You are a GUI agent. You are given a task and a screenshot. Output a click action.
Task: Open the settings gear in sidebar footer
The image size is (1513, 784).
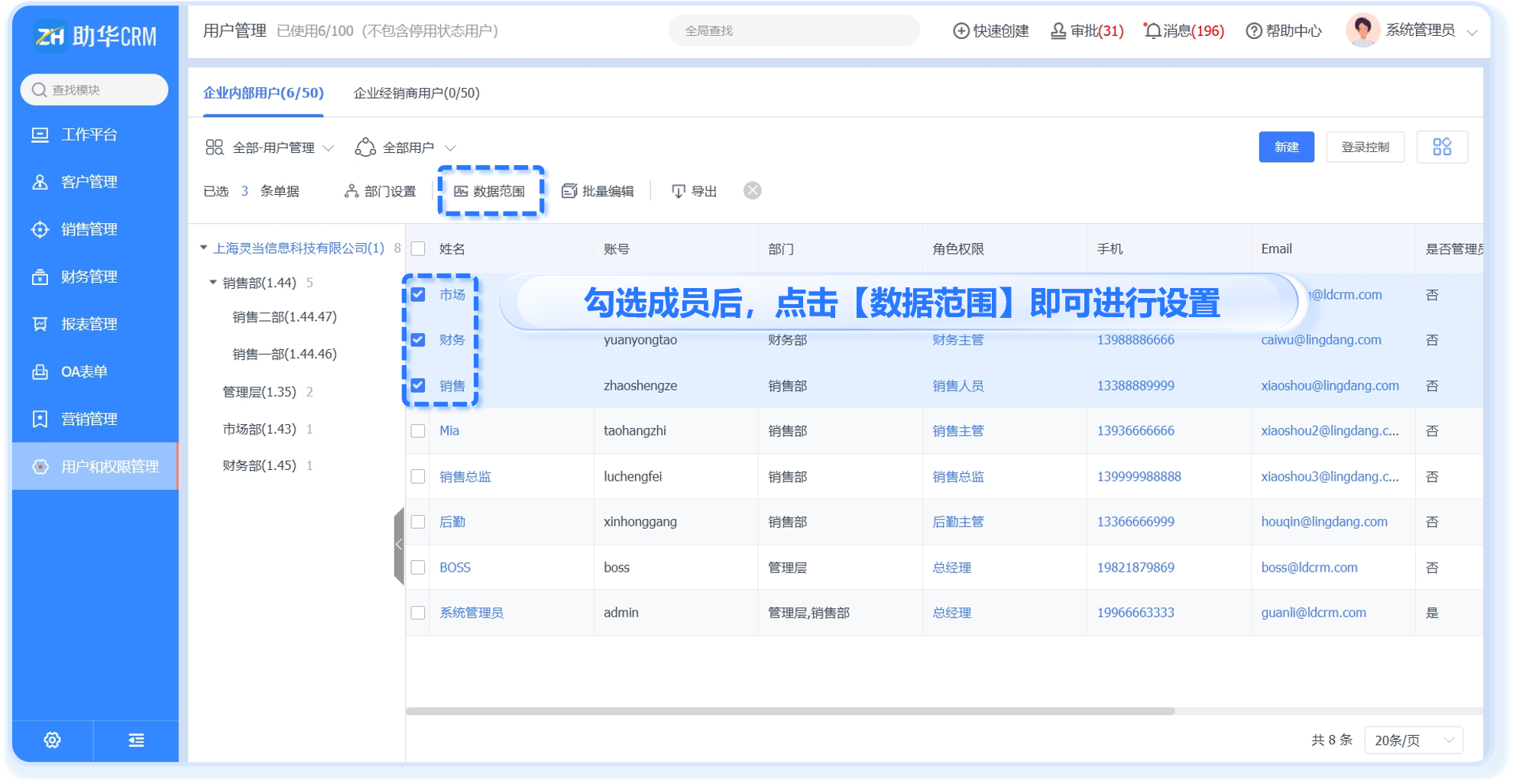pyautogui.click(x=52, y=740)
